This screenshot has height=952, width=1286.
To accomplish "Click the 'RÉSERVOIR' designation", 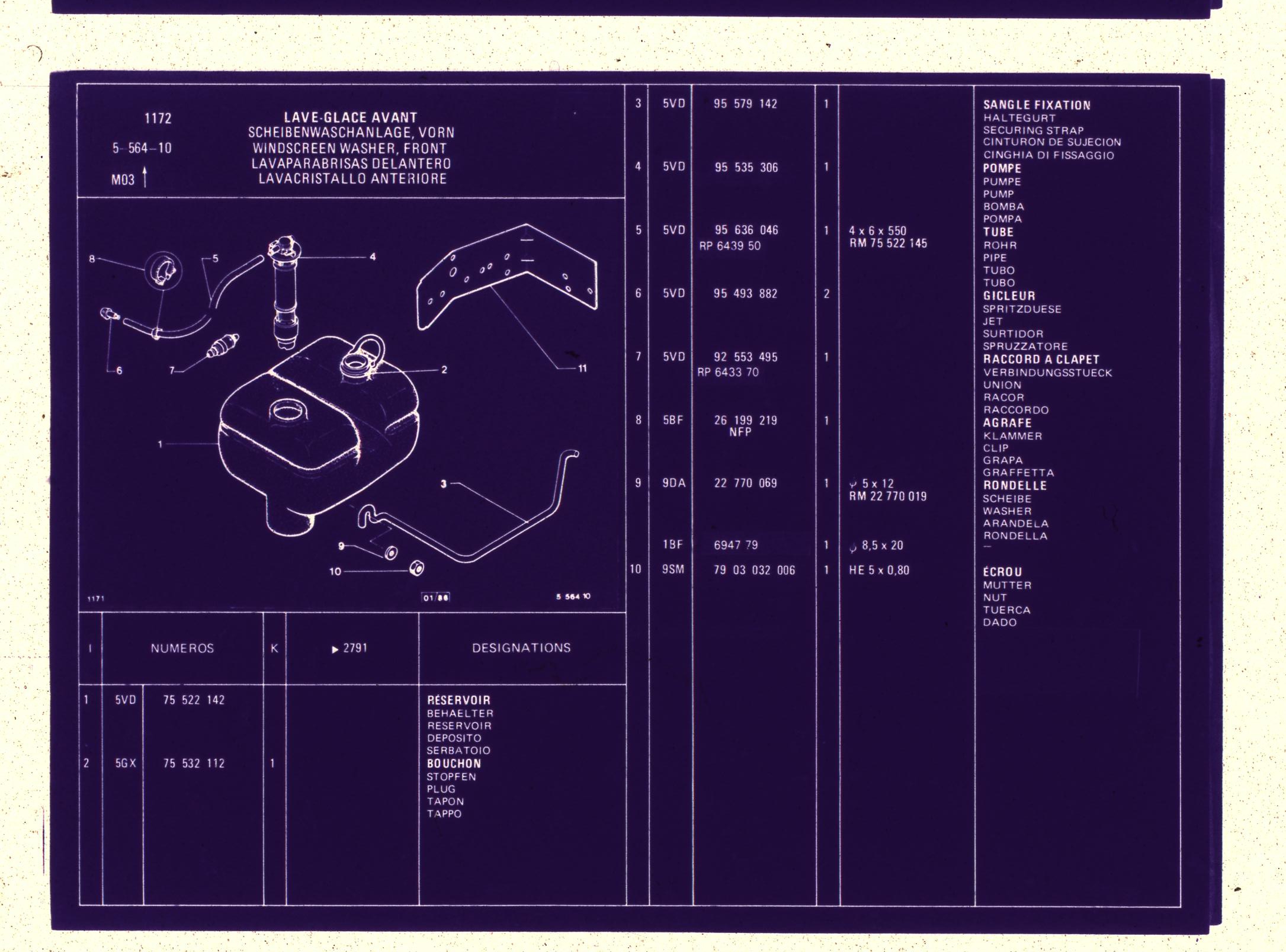I will [x=458, y=700].
